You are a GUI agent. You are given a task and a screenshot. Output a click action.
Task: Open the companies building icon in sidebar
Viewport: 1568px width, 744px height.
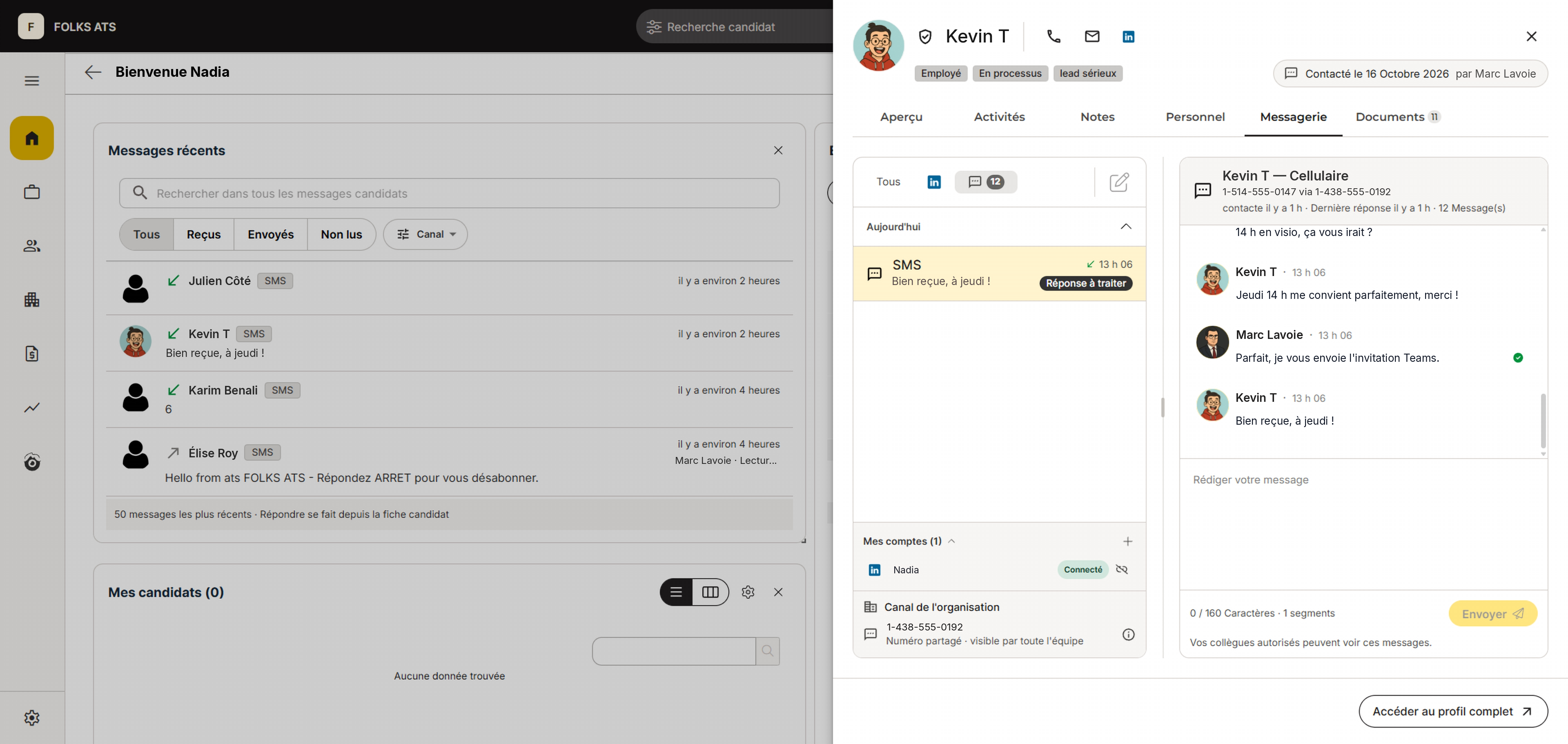coord(32,300)
